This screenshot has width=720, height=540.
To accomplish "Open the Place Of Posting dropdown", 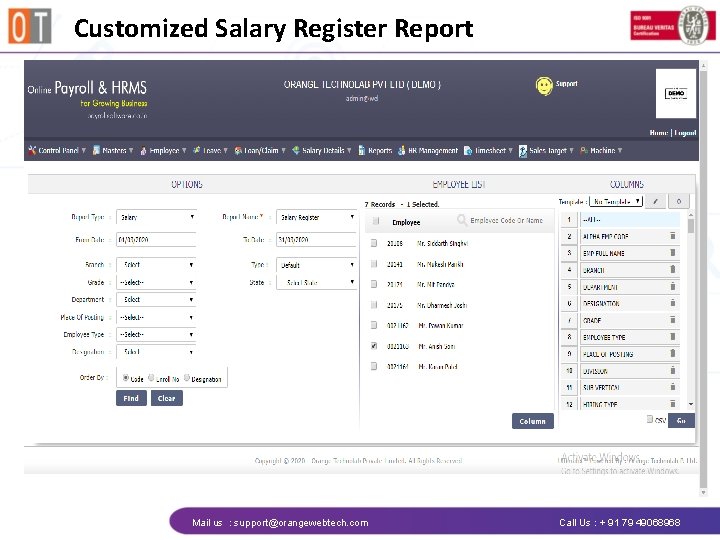I will point(157,317).
